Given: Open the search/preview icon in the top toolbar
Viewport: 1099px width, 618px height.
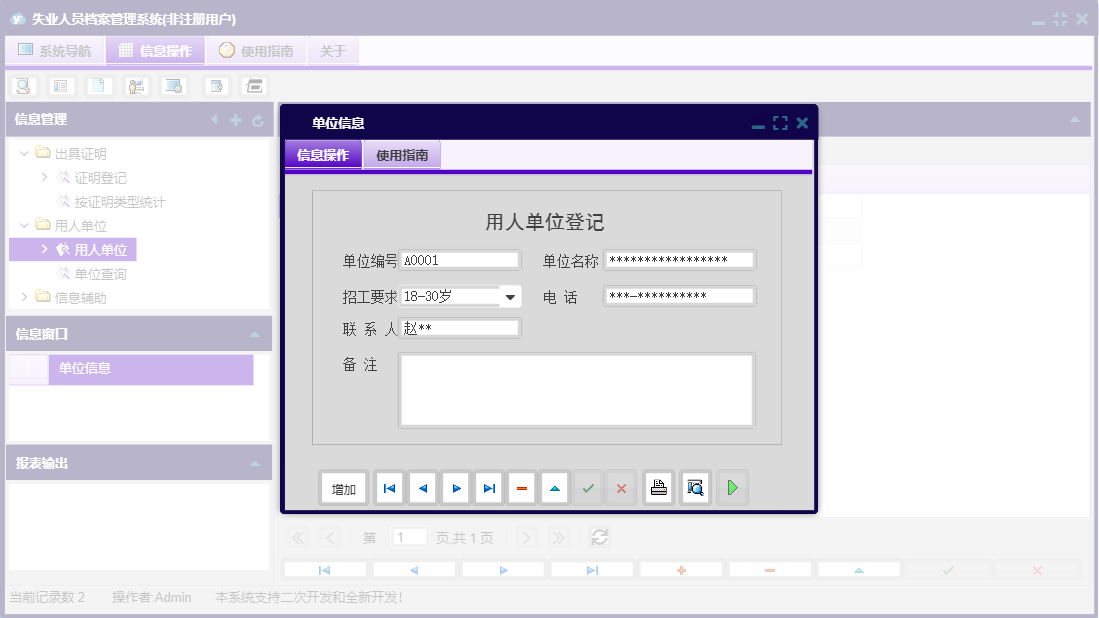Looking at the screenshot, I should tap(22, 86).
